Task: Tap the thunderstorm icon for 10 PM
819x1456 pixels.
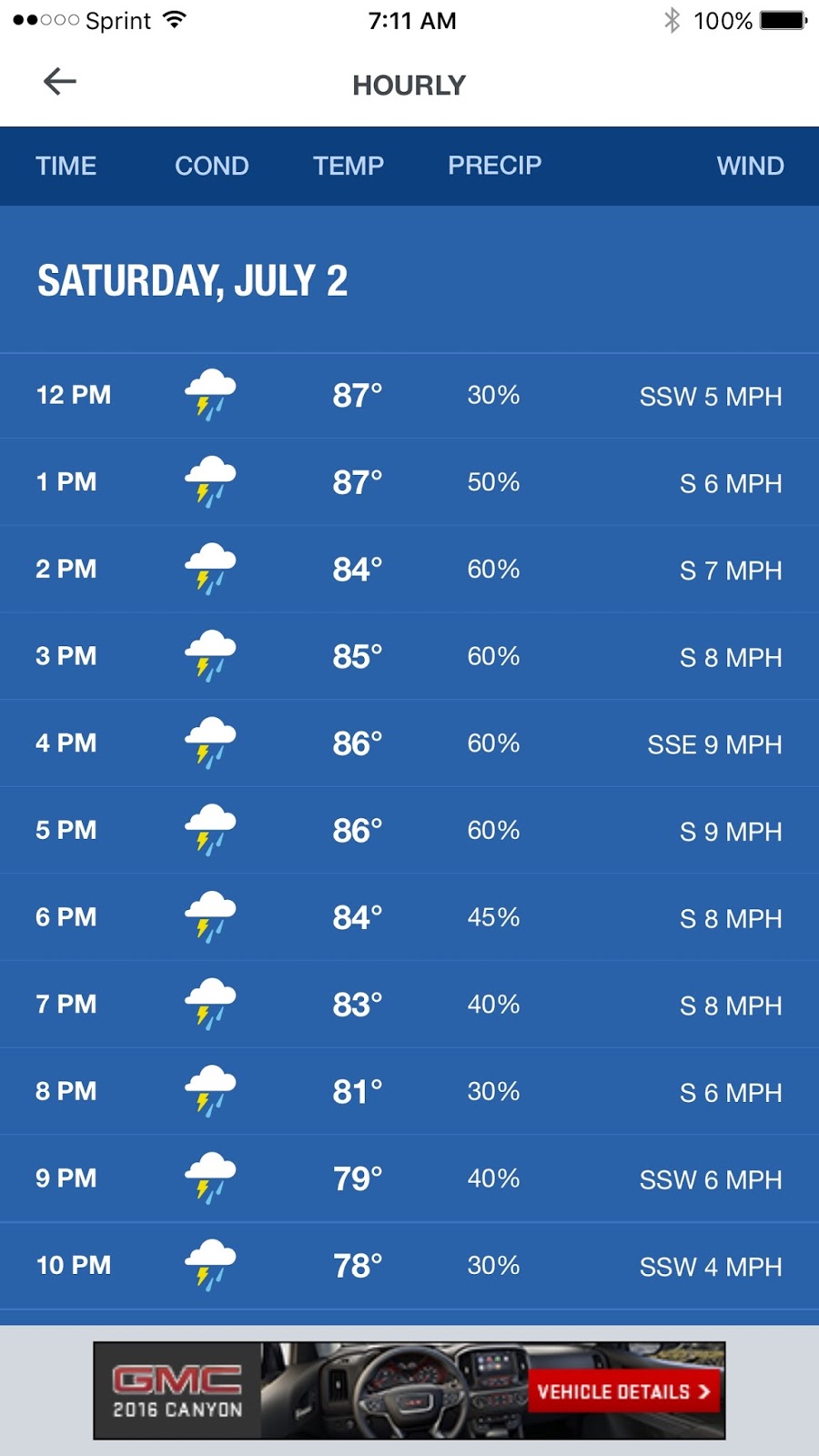Action: (x=210, y=1265)
